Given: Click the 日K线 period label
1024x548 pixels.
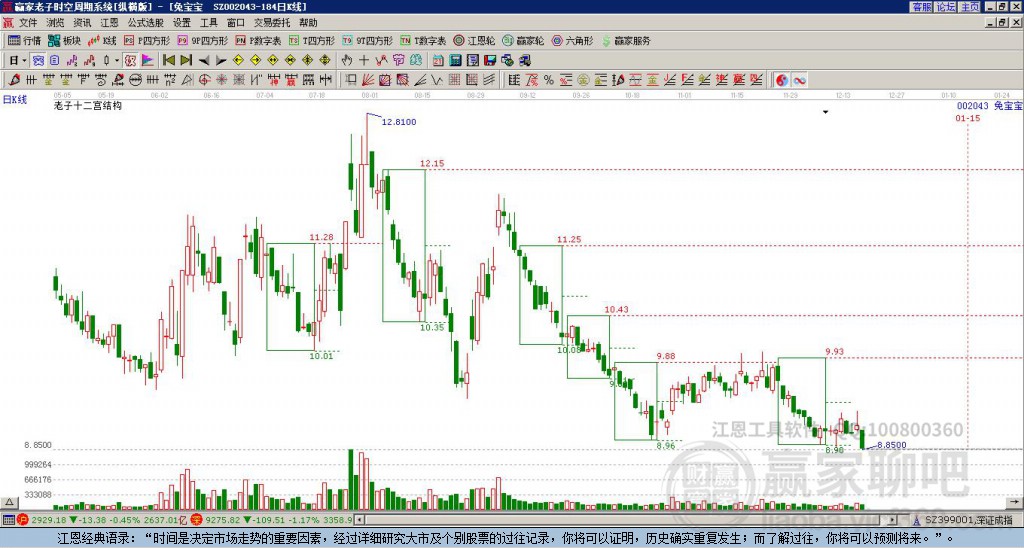Looking at the screenshot, I should tap(15, 100).
